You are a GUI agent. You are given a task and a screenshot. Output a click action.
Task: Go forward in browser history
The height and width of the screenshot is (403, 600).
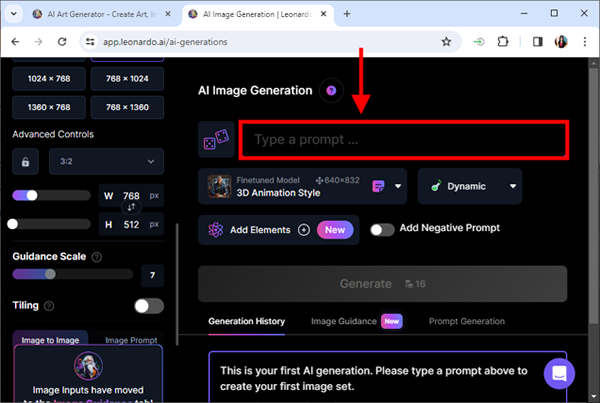(38, 42)
